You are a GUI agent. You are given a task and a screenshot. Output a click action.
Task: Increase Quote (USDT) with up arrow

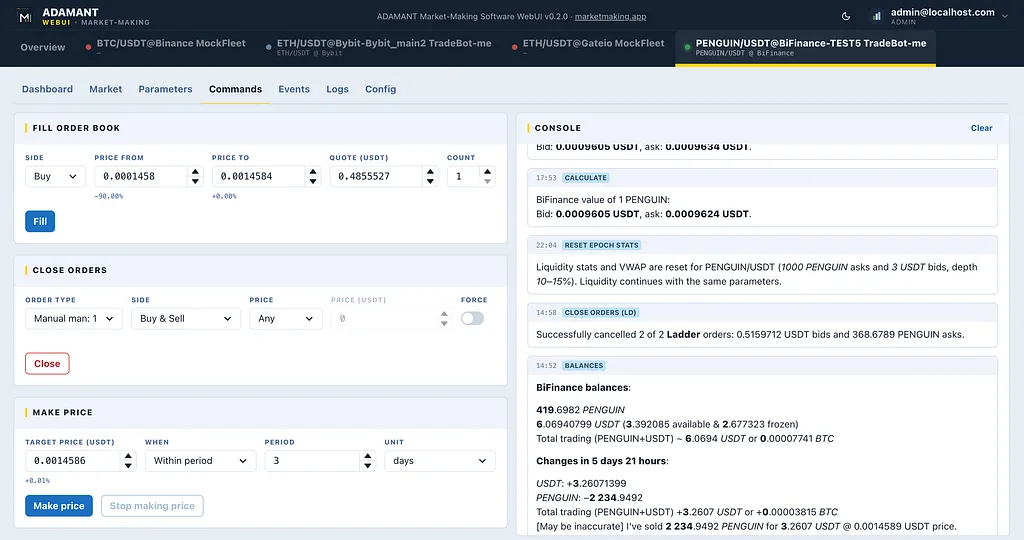[430, 172]
